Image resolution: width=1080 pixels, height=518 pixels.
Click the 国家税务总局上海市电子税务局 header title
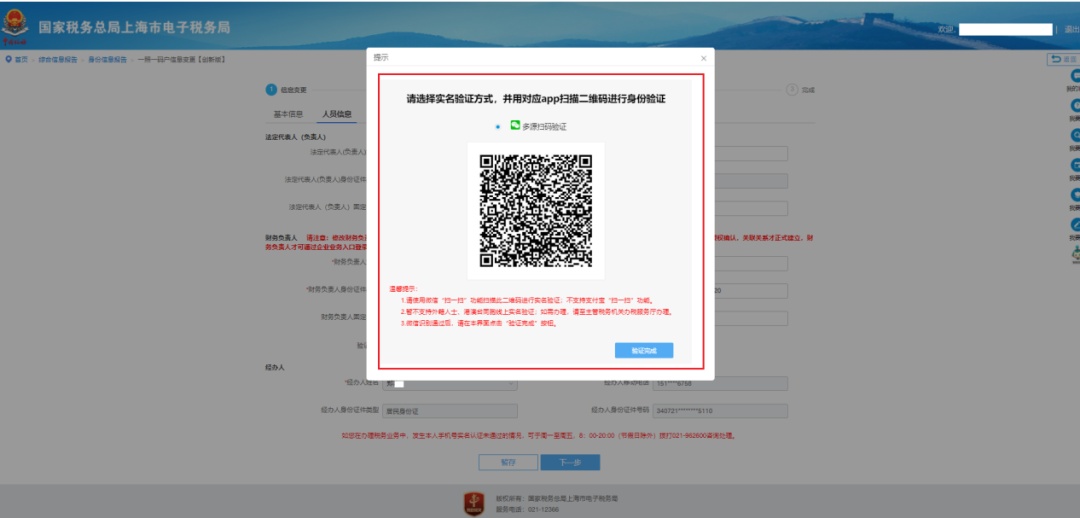point(134,28)
